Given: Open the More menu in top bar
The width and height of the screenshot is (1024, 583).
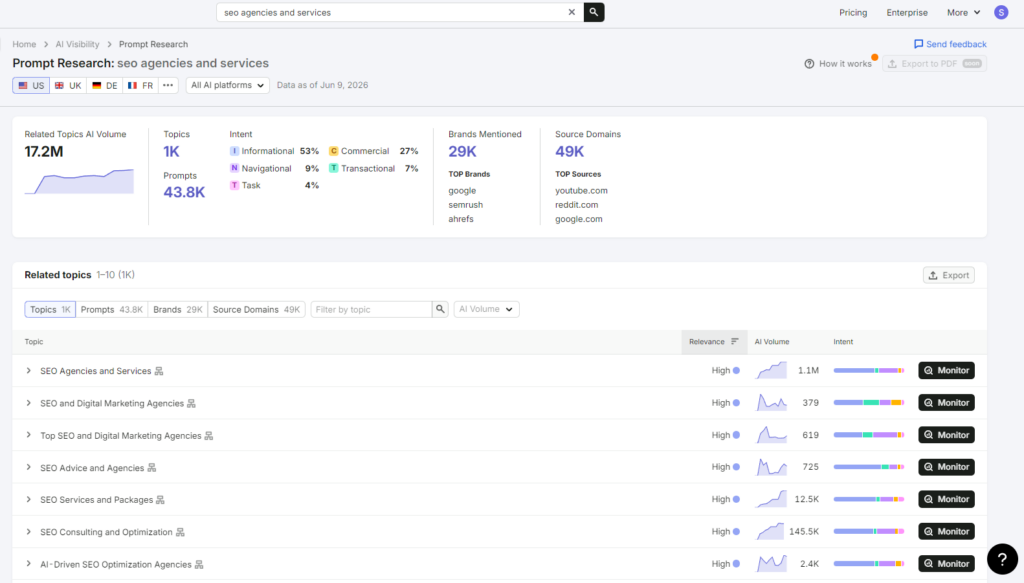Looking at the screenshot, I should tap(963, 12).
